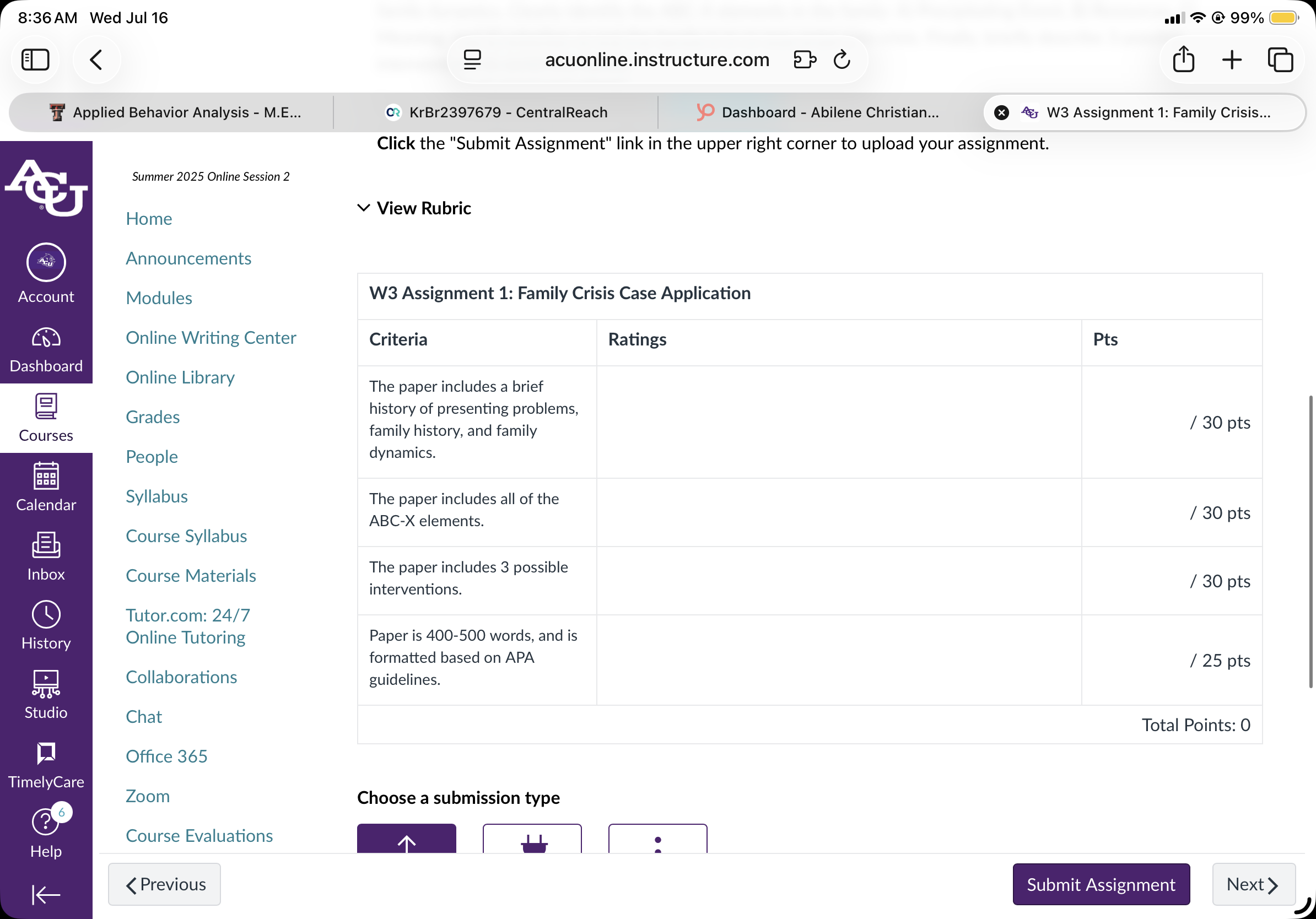The image size is (1316, 919).
Task: Reload the page in Safari
Action: point(842,60)
